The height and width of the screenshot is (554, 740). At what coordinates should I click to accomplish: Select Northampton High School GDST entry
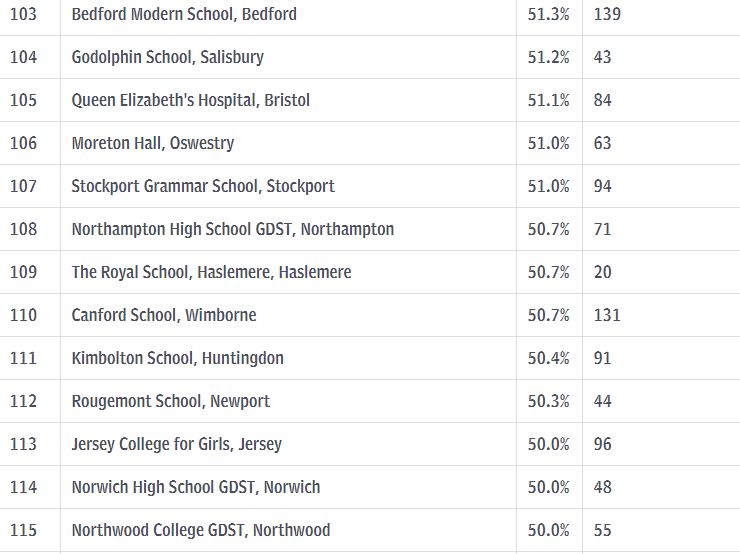[233, 229]
